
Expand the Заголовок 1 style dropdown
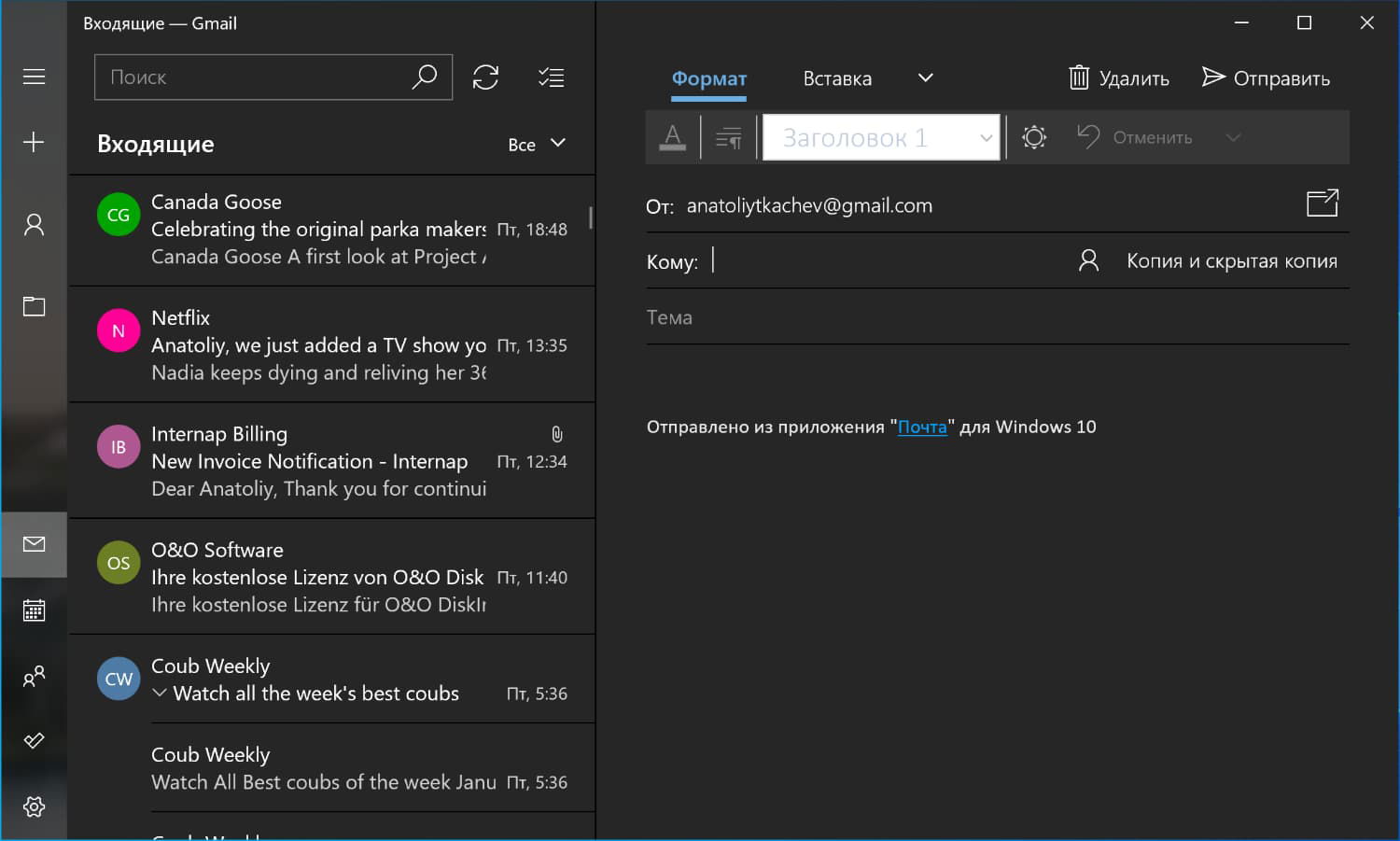coord(986,138)
